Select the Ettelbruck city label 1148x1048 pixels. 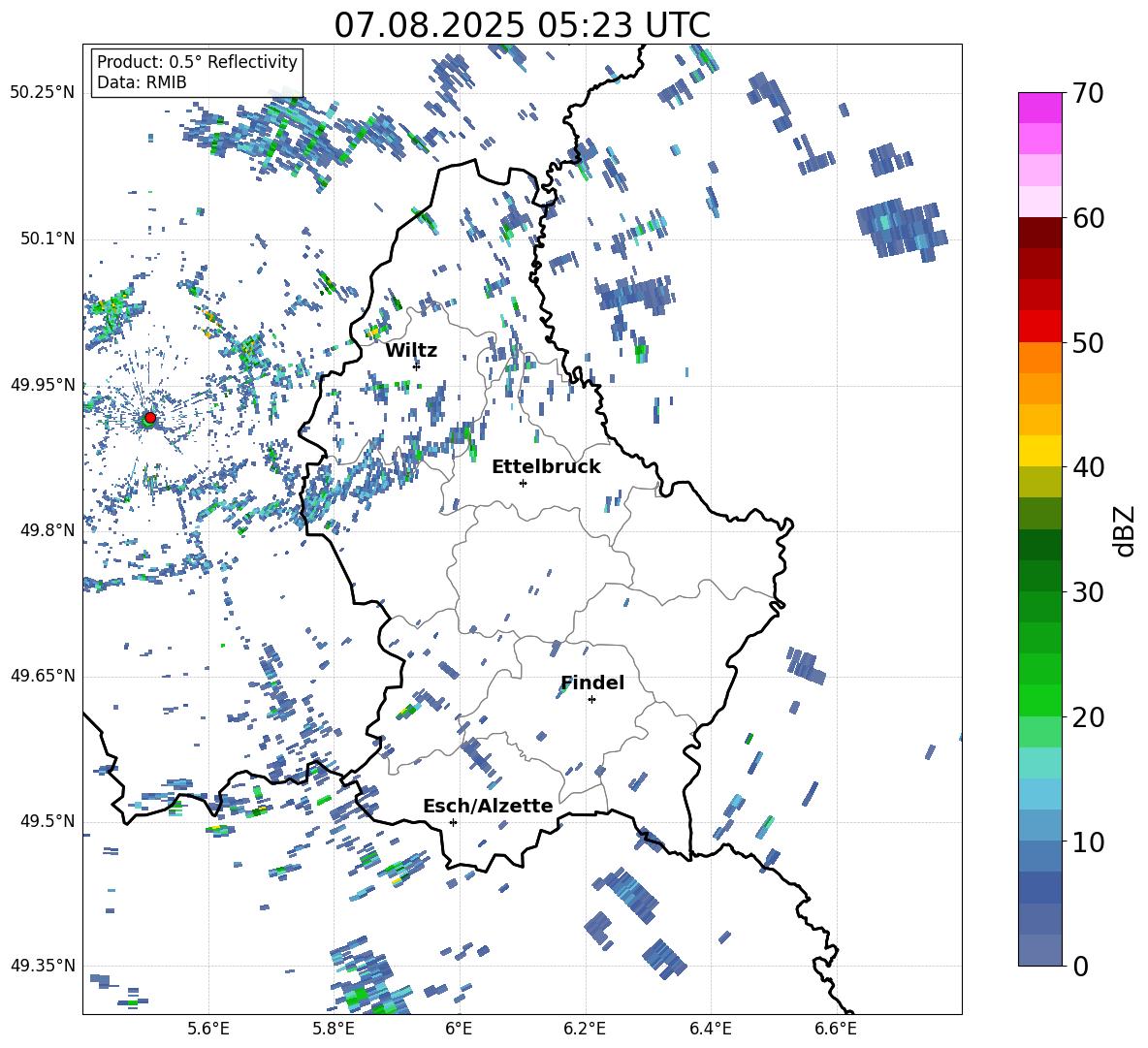(546, 467)
